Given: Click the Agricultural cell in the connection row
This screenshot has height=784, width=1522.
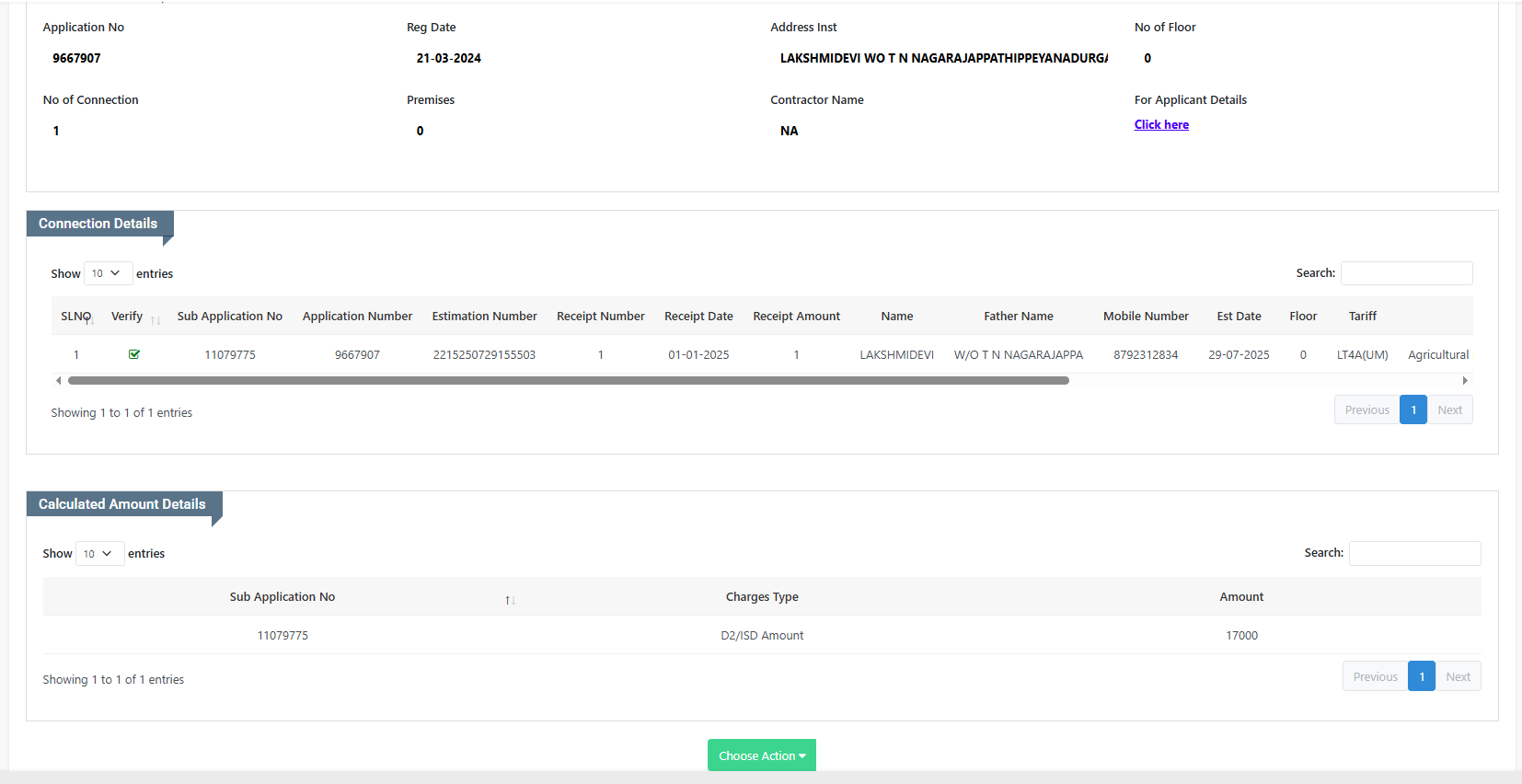Looking at the screenshot, I should point(1438,354).
